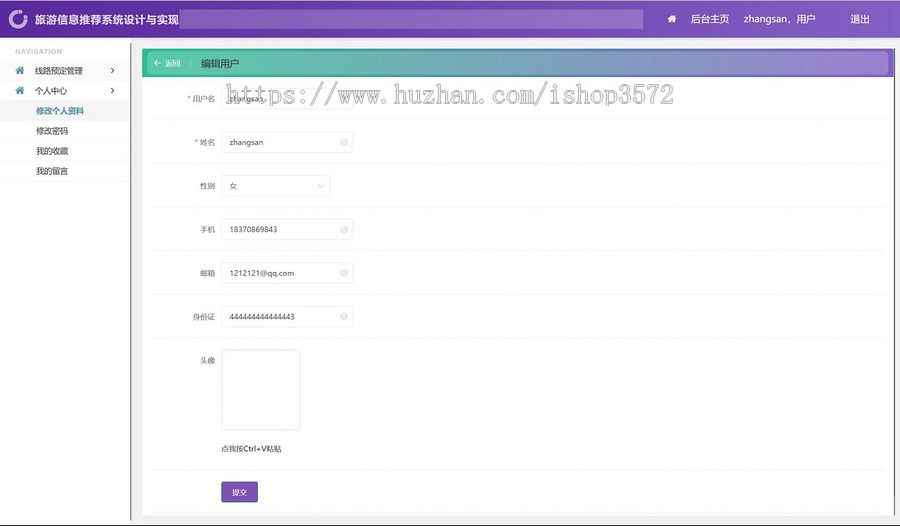Click the check icon in 手机 field
Screen dimensions: 900x526
pyautogui.click(x=344, y=230)
